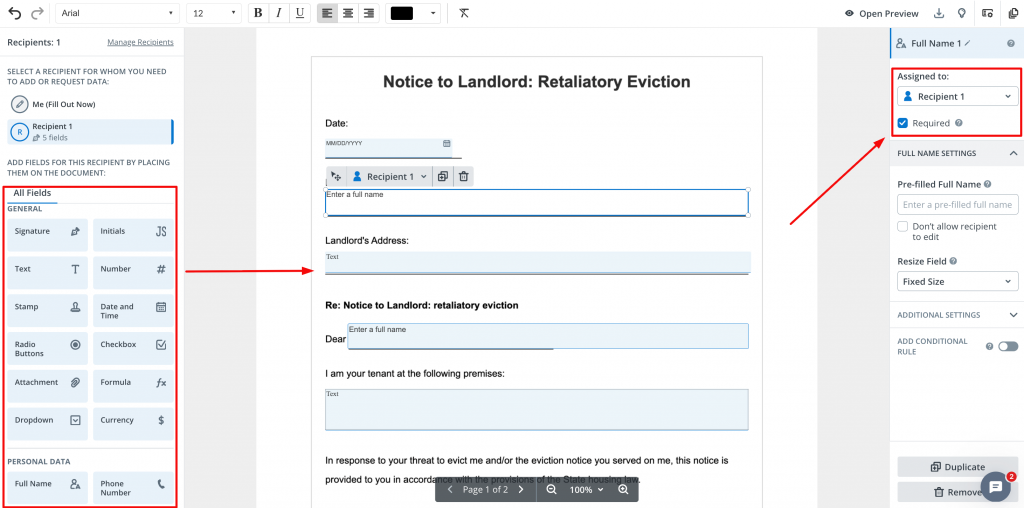Screen dimensions: 1024x508
Task: Open calendar picker in Date field
Action: [x=447, y=143]
